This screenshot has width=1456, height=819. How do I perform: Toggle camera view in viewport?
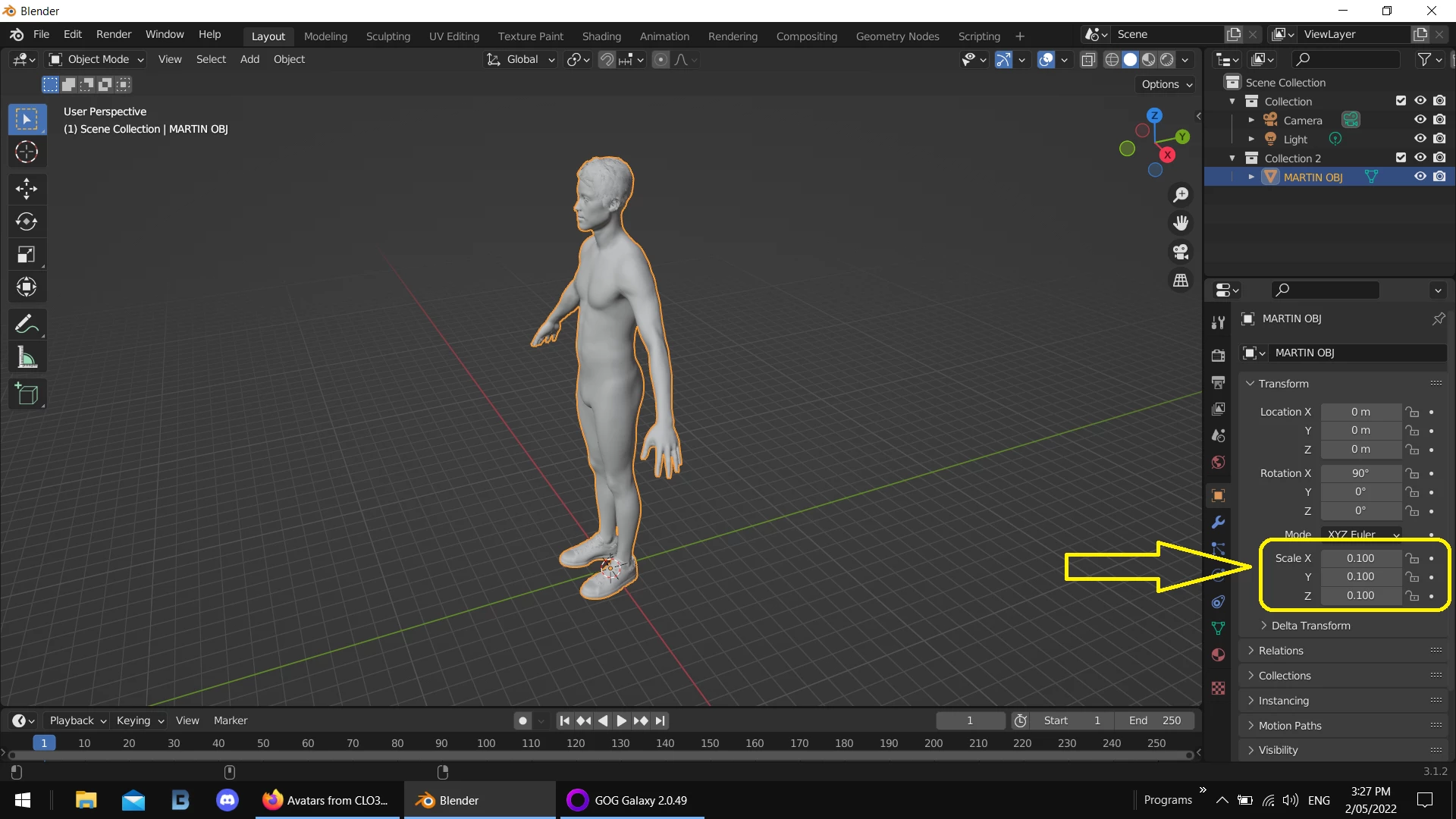(x=1181, y=252)
